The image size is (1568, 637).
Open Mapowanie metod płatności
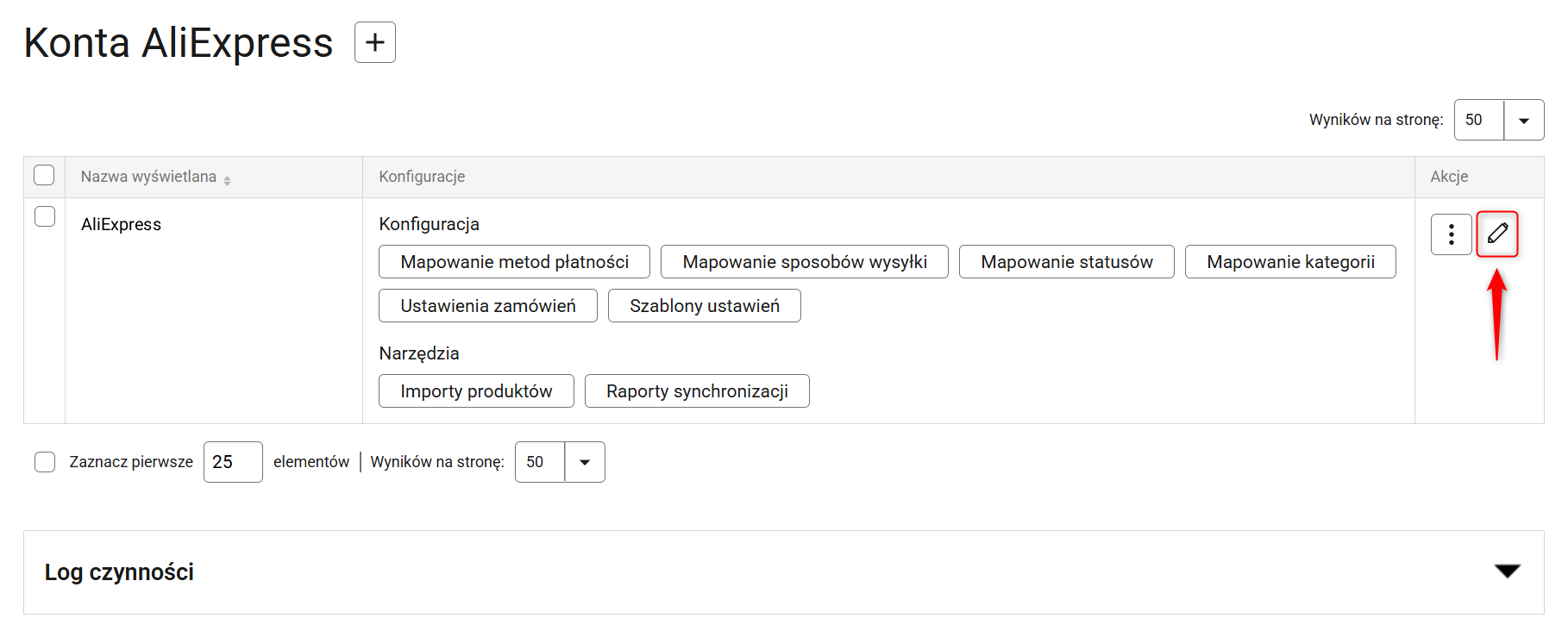tap(514, 262)
